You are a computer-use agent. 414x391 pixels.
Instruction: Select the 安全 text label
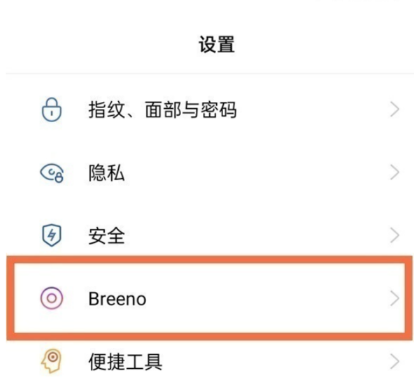[106, 236]
